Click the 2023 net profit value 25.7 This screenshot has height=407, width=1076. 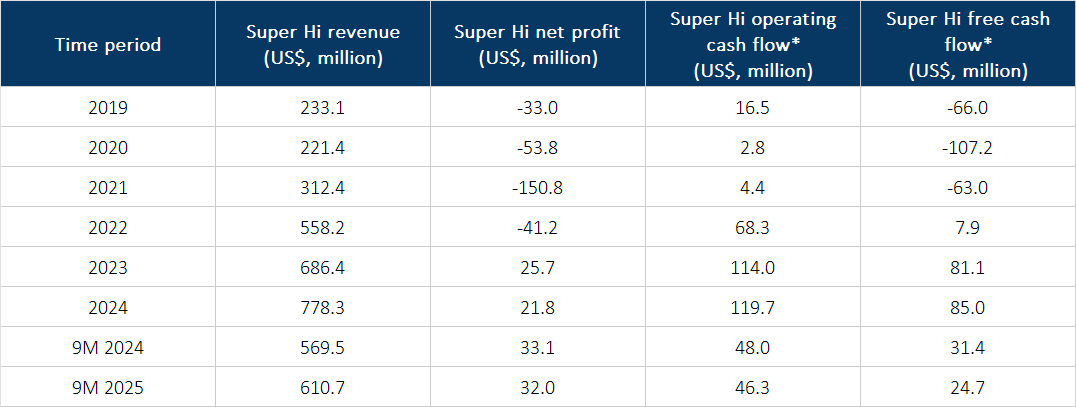[x=537, y=267]
